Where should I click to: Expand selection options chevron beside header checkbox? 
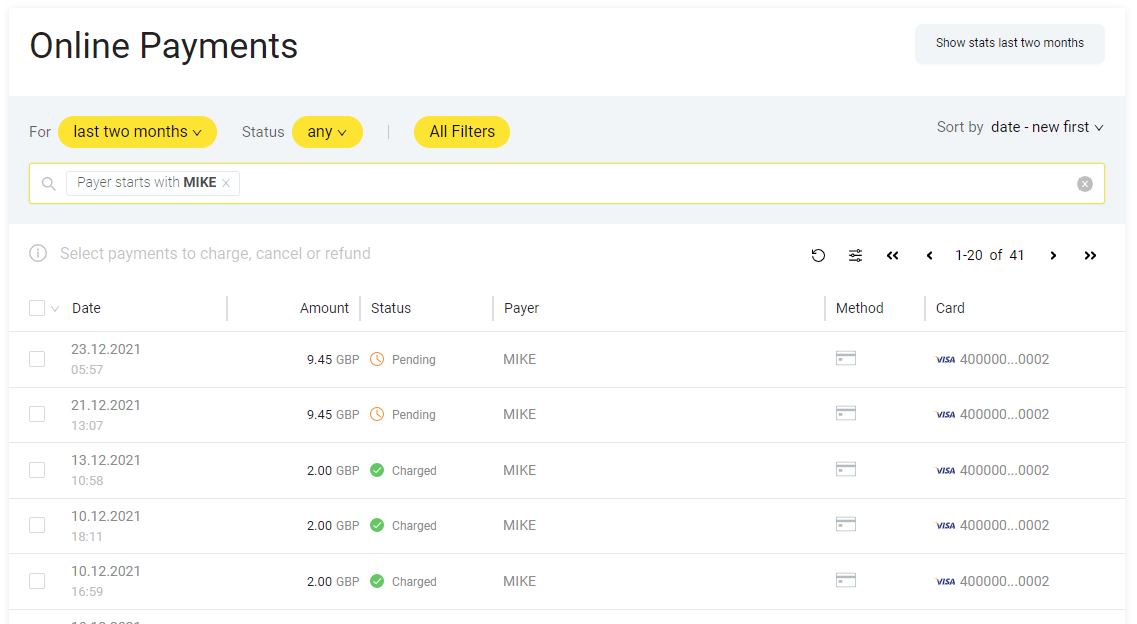click(55, 309)
